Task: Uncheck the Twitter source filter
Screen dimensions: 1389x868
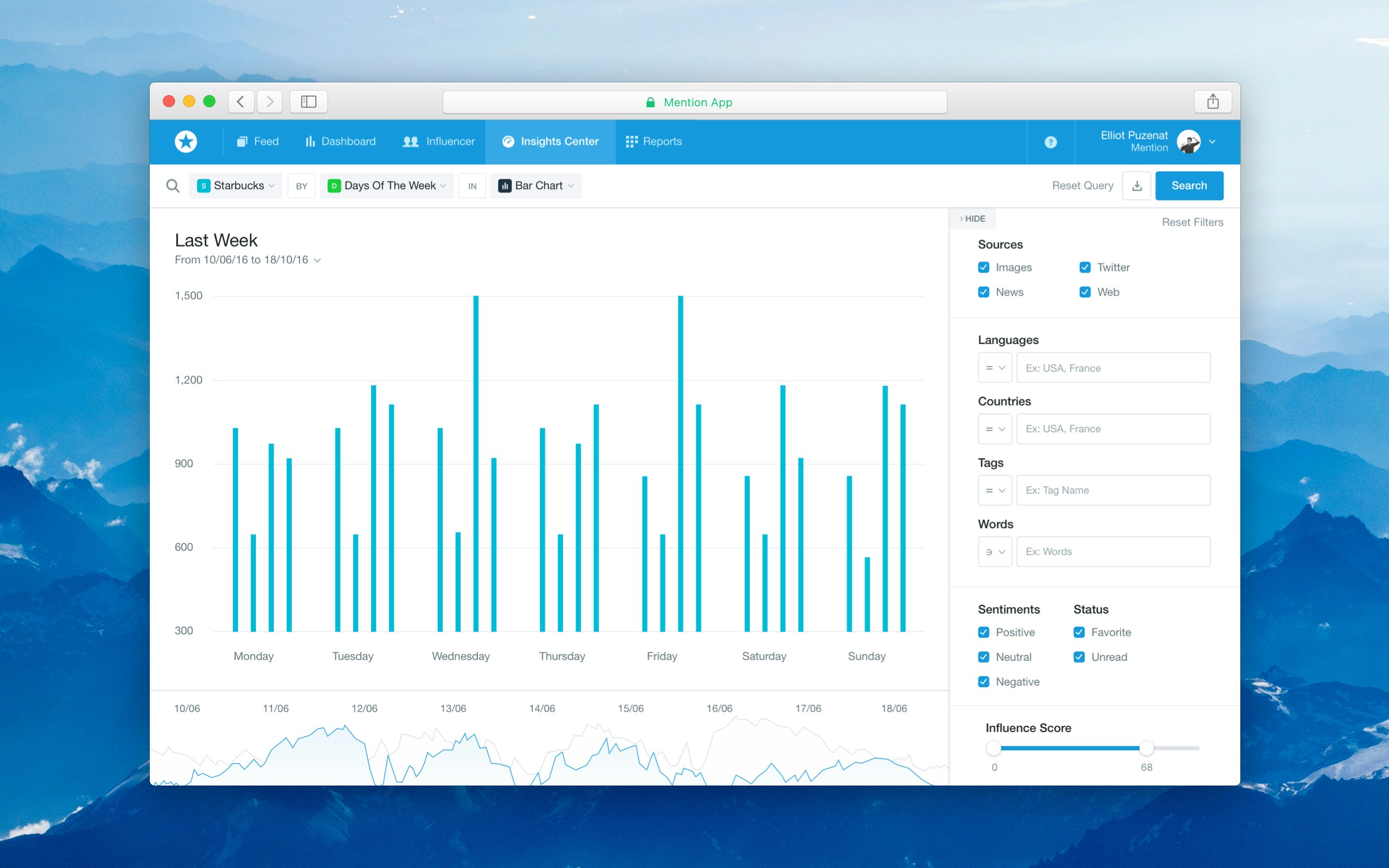Action: [1085, 267]
